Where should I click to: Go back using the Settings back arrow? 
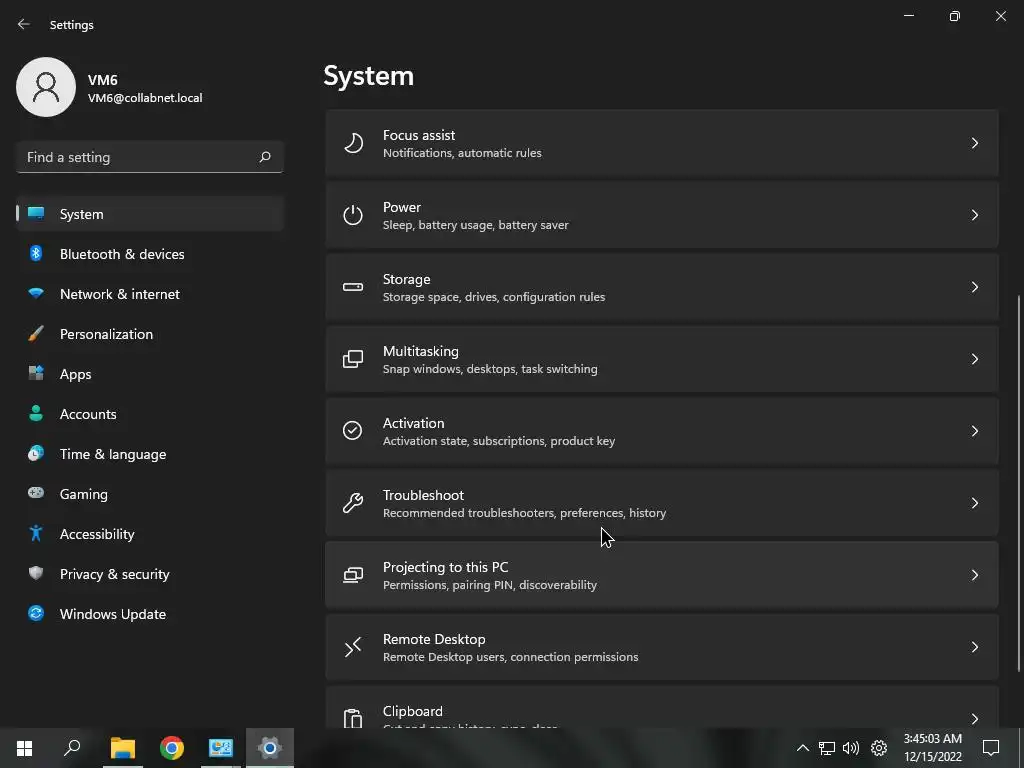pos(24,24)
